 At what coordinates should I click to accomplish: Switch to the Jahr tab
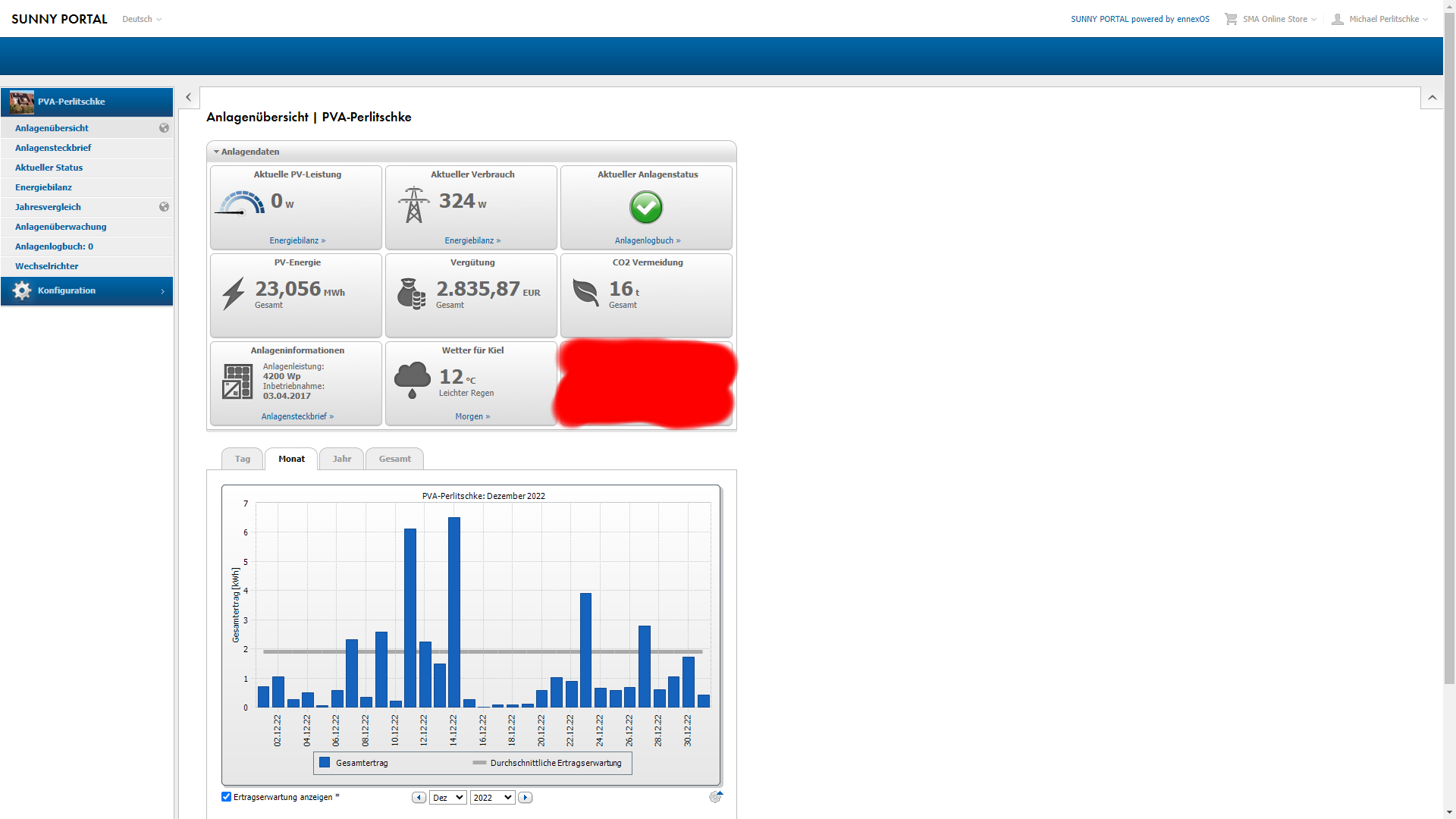tap(341, 459)
